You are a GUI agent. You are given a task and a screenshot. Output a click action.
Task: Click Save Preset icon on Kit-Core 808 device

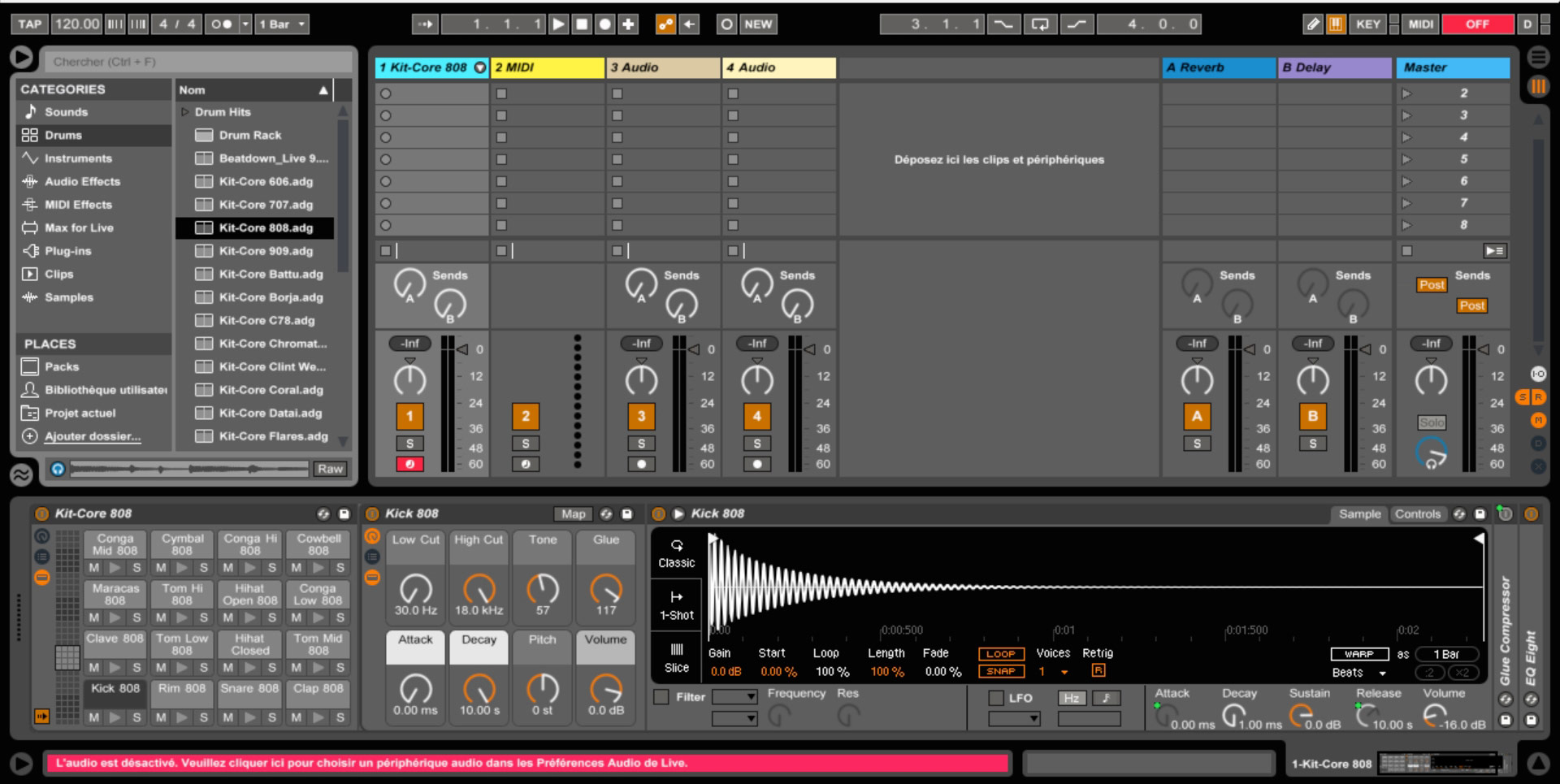click(344, 513)
